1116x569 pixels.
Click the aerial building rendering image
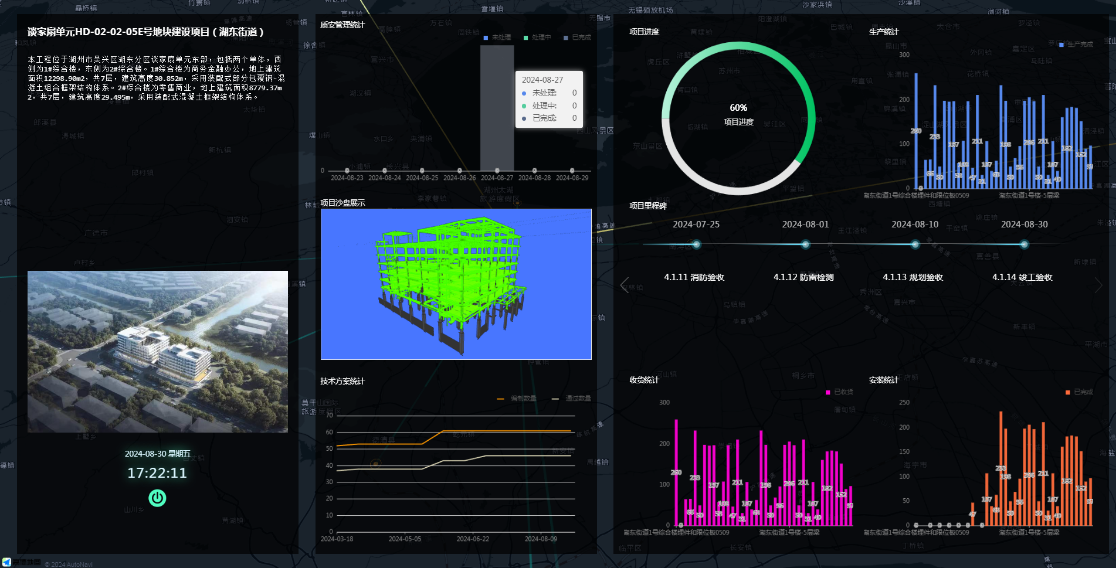pyautogui.click(x=157, y=351)
